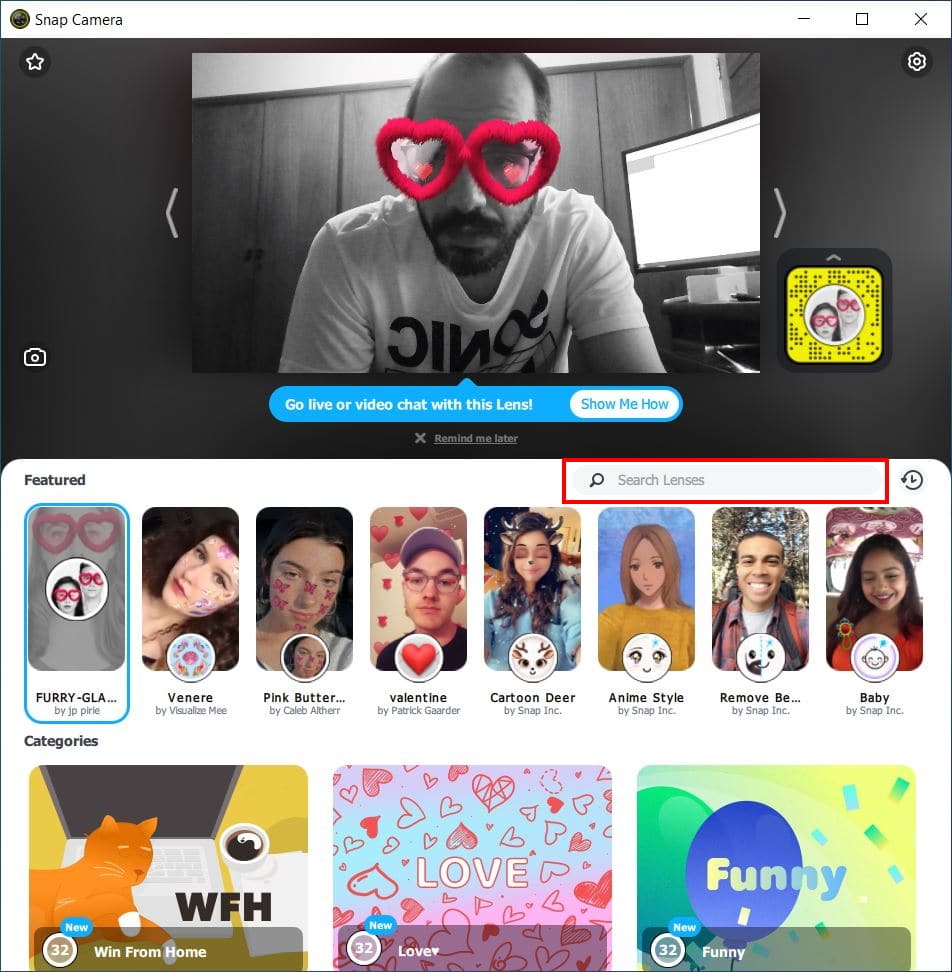This screenshot has height=972, width=952.
Task: Click the 32 badge on Funny category
Action: 668,949
